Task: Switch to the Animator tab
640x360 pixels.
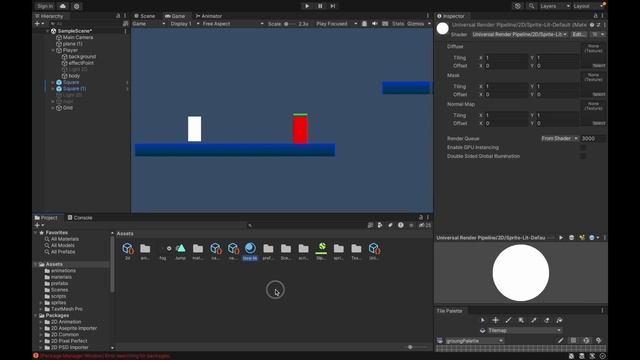Action: [x=209, y=16]
